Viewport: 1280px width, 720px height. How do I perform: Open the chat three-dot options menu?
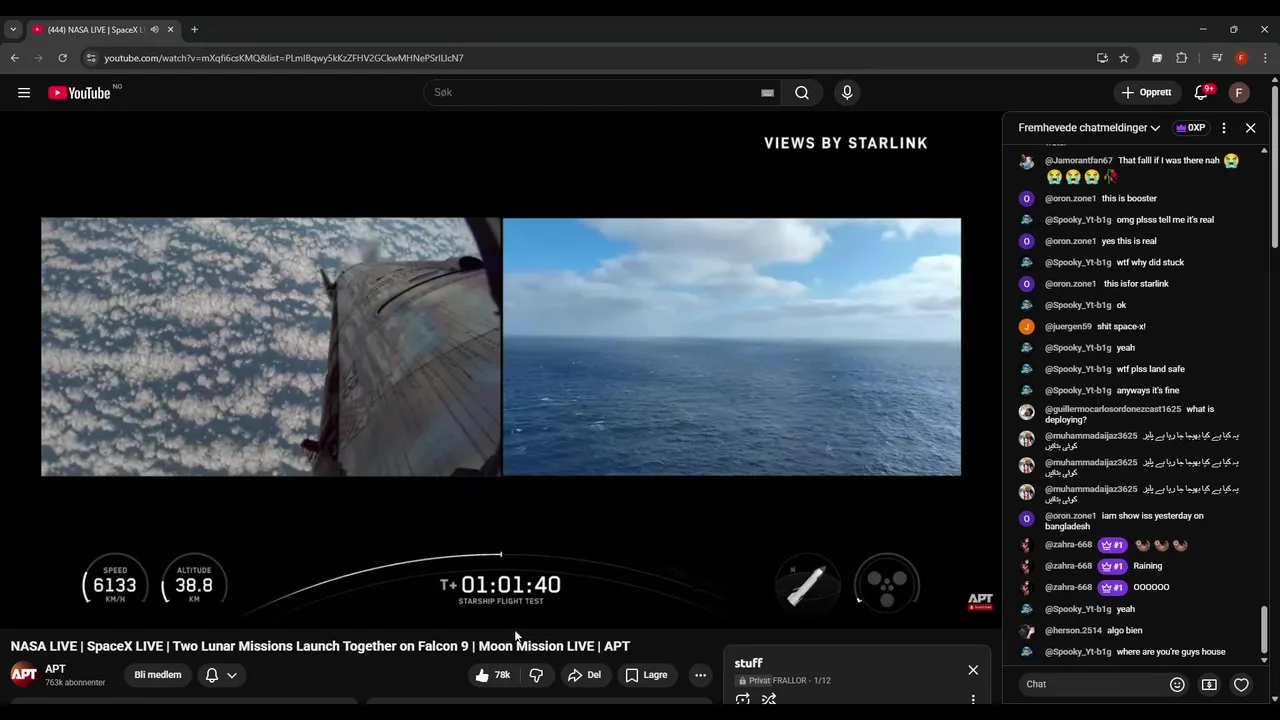point(1223,128)
